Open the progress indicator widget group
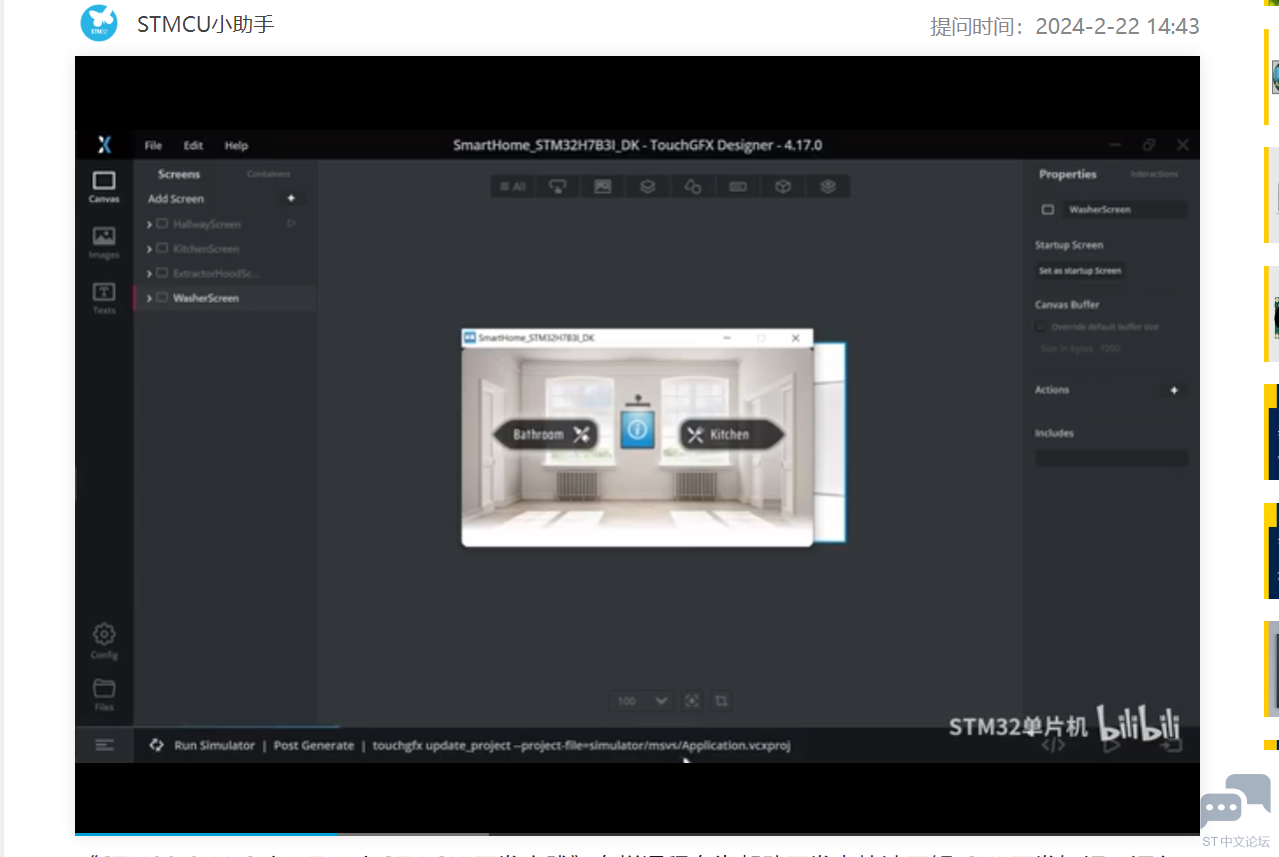This screenshot has width=1279, height=857. click(737, 186)
